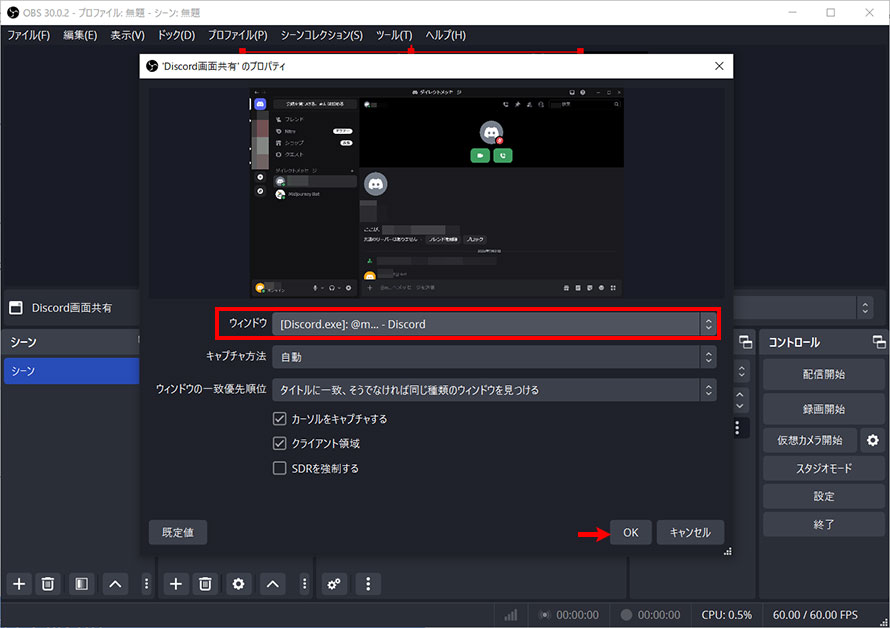Viewport: 890px width, 628px height.
Task: Click the streaming status icon in status bar
Action: click(544, 615)
